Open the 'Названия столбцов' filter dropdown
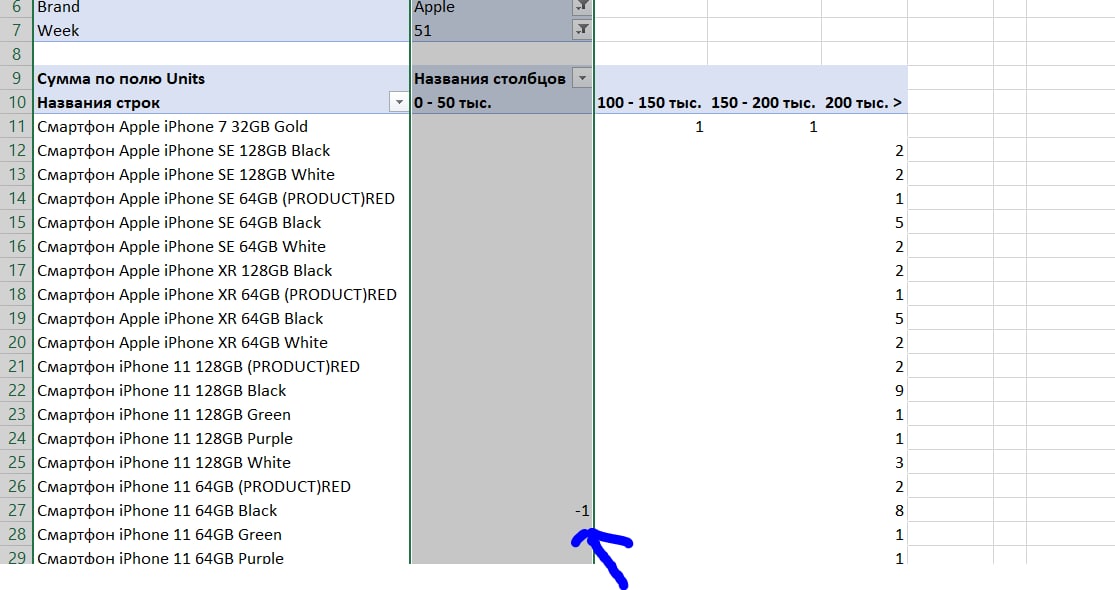This screenshot has width=1115, height=590. [x=582, y=78]
